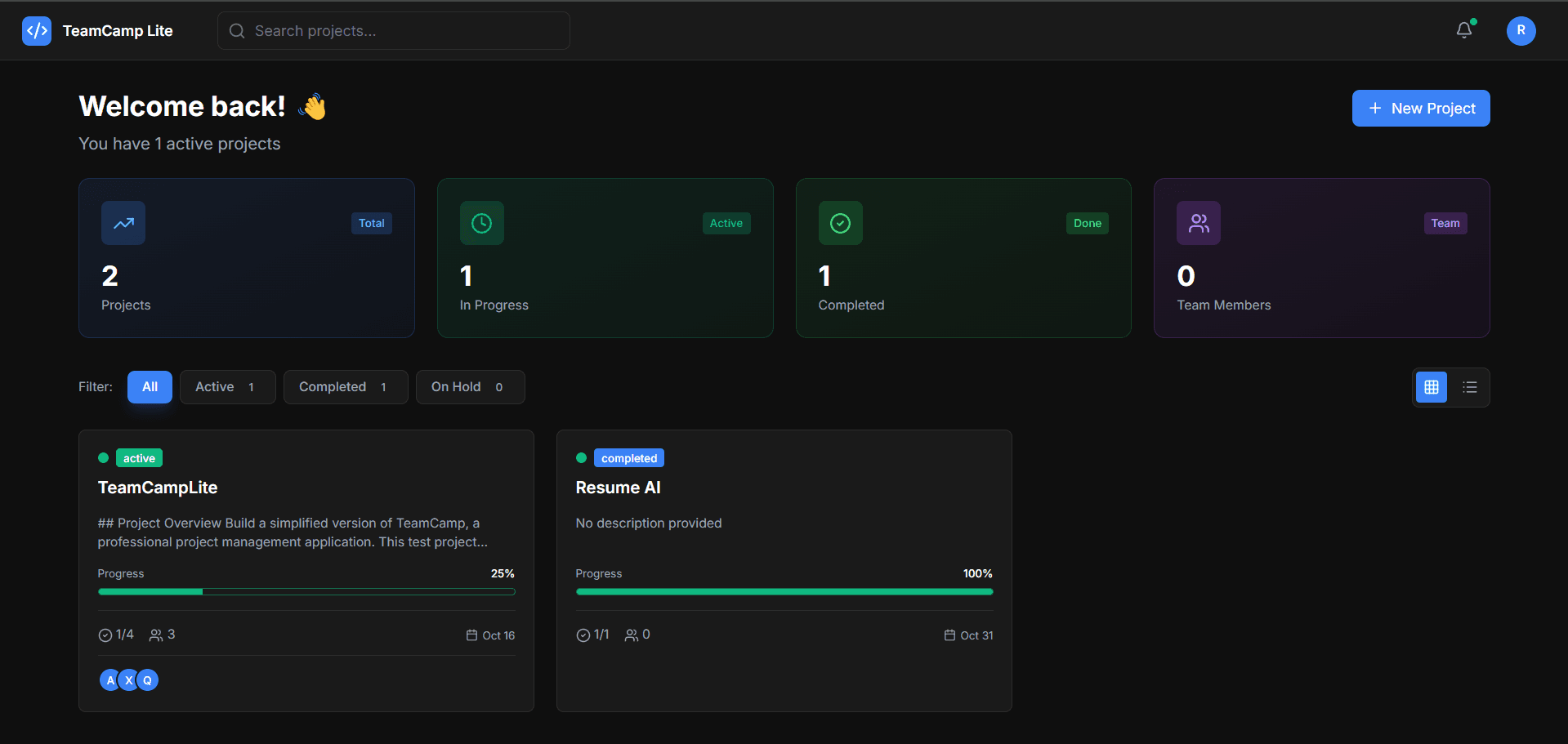This screenshot has width=1568, height=744.
Task: Click the 25% progress bar on TeamCampLite
Action: pyautogui.click(x=306, y=592)
